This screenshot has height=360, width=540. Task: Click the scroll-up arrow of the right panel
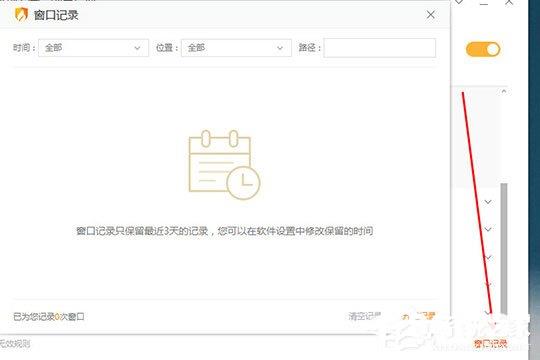[504, 91]
